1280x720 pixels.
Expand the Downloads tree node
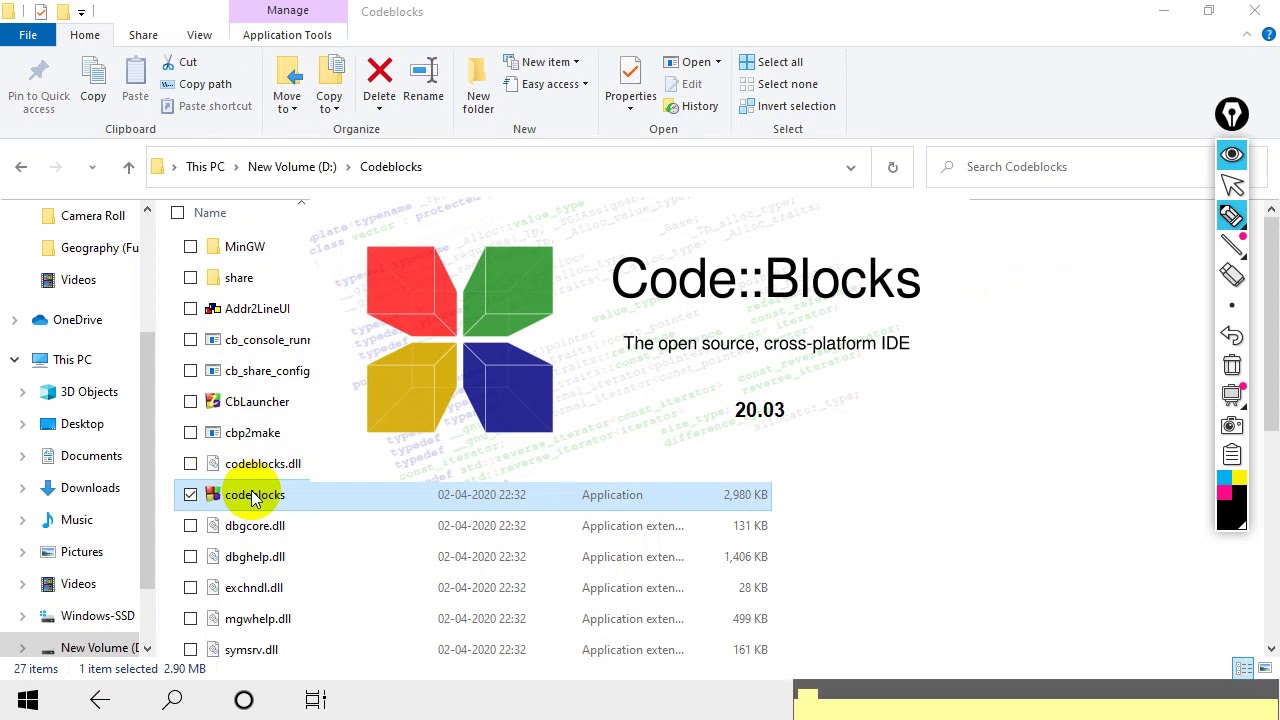pyautogui.click(x=22, y=488)
